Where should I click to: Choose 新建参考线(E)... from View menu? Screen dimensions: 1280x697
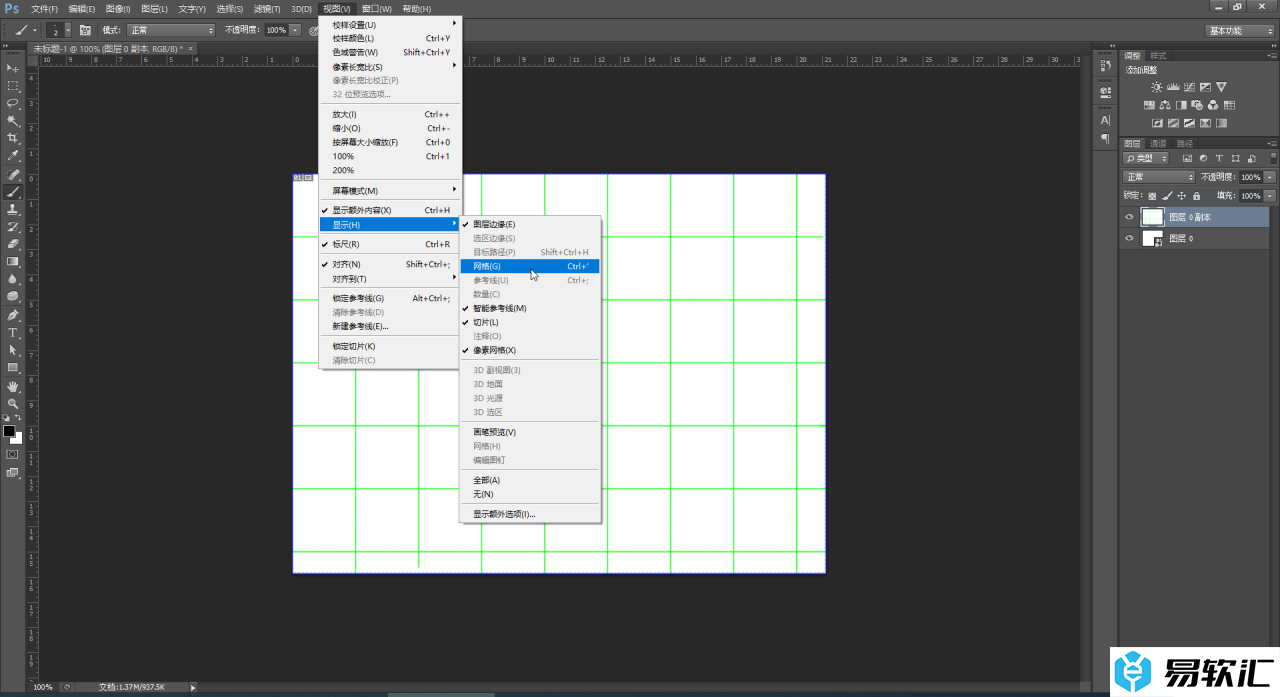tap(390, 326)
